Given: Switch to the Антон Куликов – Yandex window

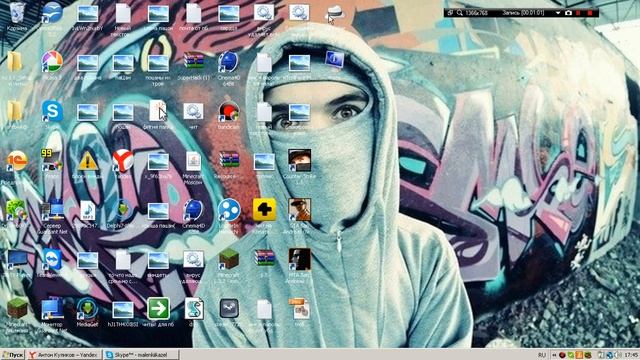Looking at the screenshot, I should (64, 355).
